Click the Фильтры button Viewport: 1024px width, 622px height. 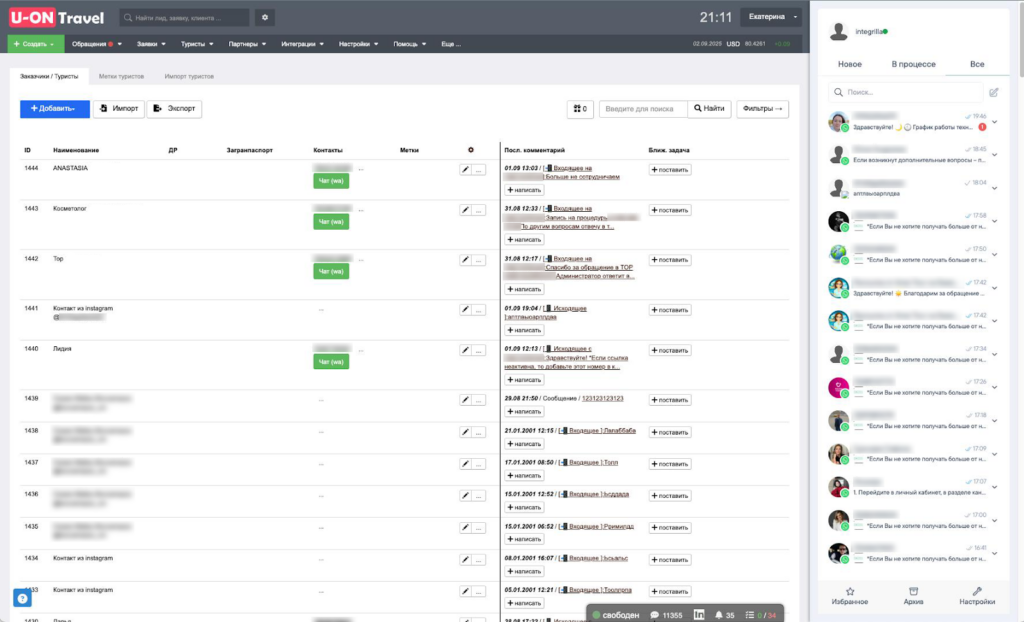click(x=762, y=109)
